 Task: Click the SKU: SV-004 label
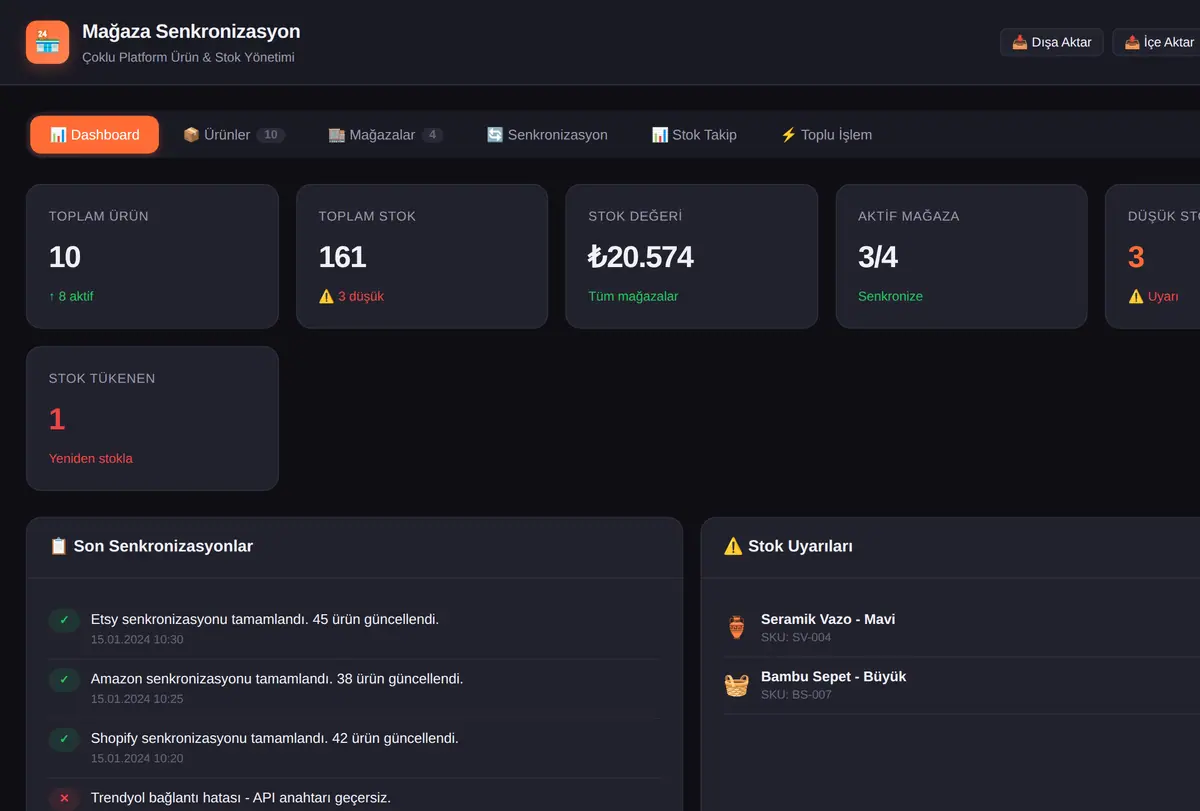coord(796,637)
